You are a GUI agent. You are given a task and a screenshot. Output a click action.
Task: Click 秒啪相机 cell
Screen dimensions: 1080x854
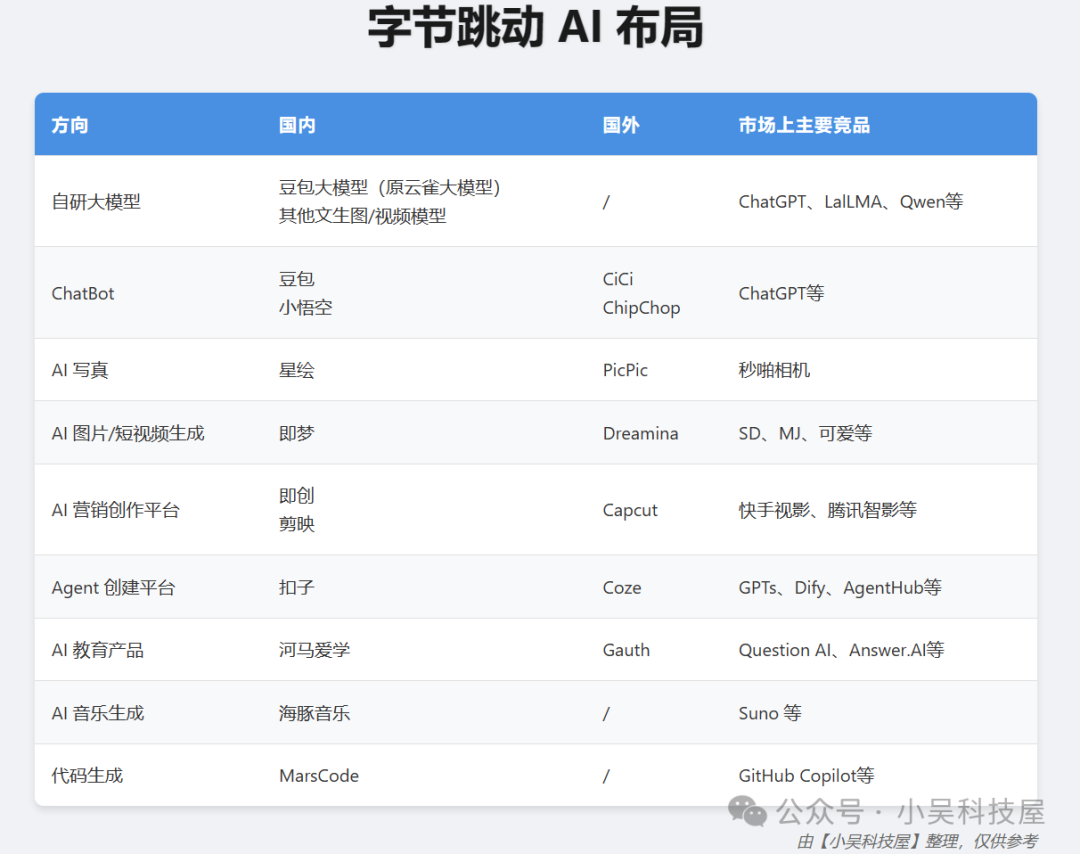click(x=774, y=371)
